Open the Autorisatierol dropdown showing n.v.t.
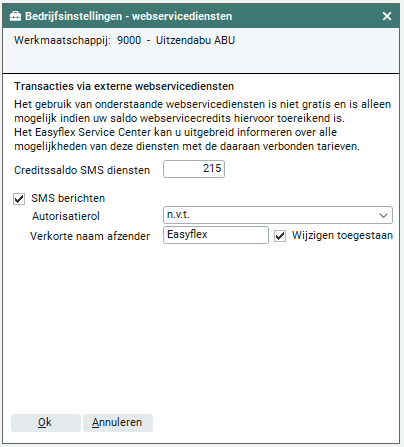404x447 pixels. (278, 215)
